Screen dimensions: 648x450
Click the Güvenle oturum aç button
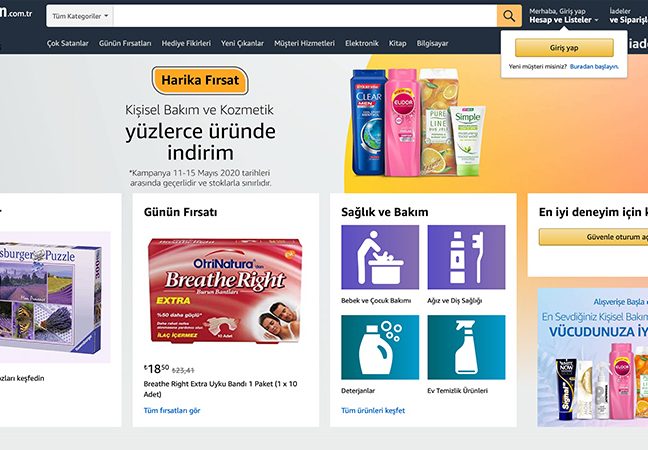(593, 237)
